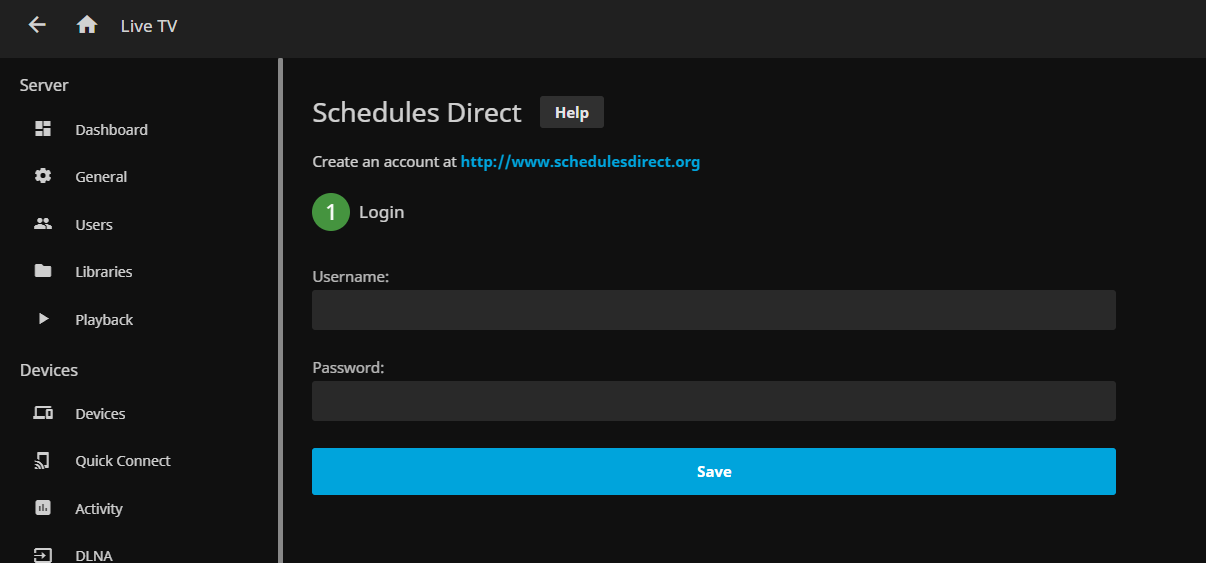1206x563 pixels.
Task: Save the Schedules Direct login
Action: [714, 471]
